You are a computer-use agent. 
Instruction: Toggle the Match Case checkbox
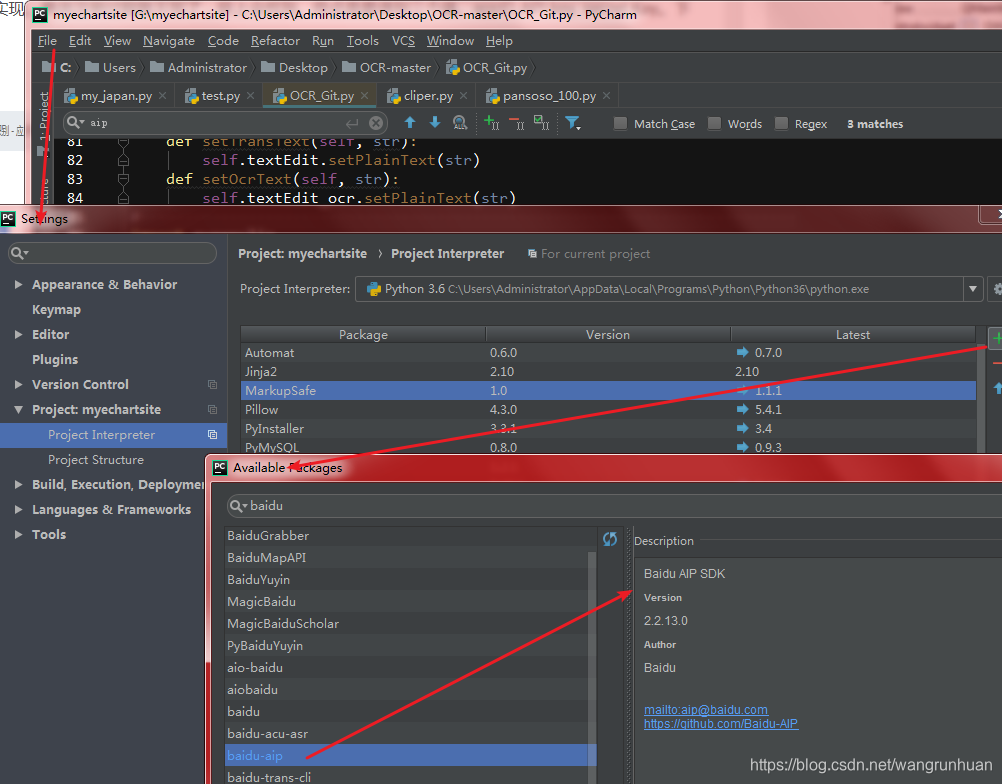[x=620, y=123]
